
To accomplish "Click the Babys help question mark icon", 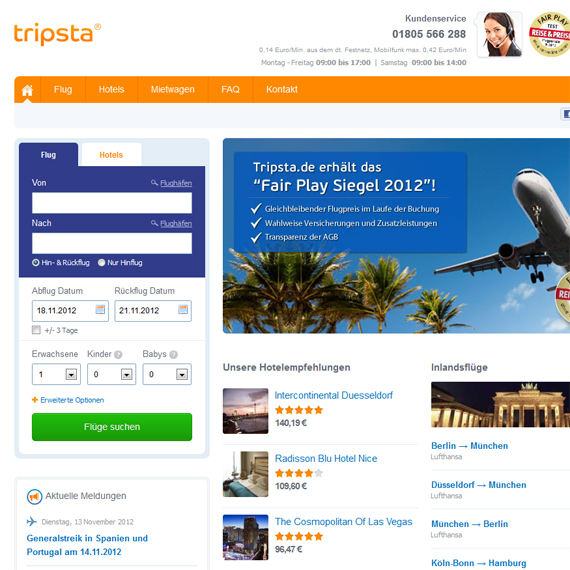I will [x=173, y=354].
